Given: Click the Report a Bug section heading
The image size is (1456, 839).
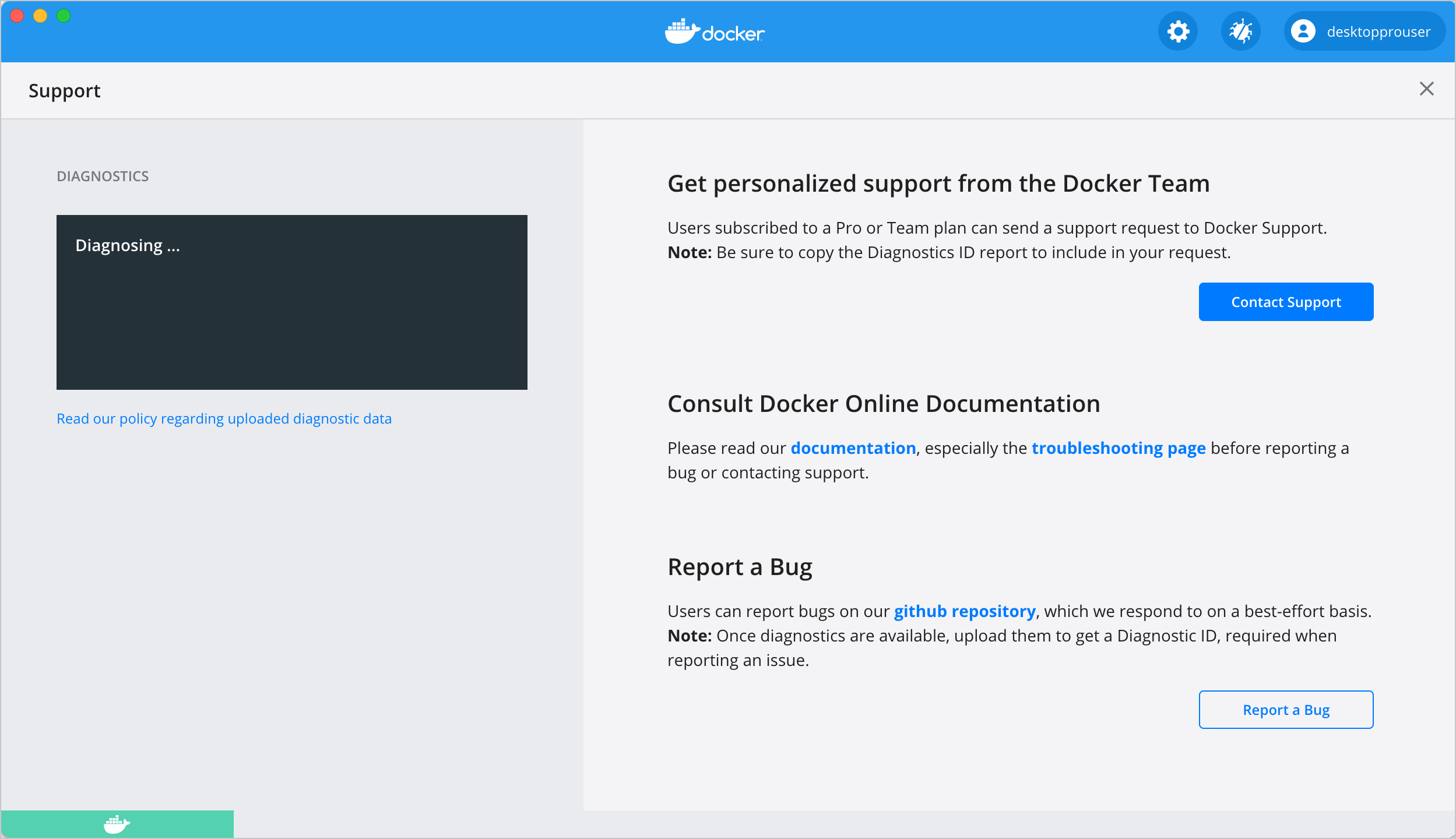Looking at the screenshot, I should (x=739, y=567).
